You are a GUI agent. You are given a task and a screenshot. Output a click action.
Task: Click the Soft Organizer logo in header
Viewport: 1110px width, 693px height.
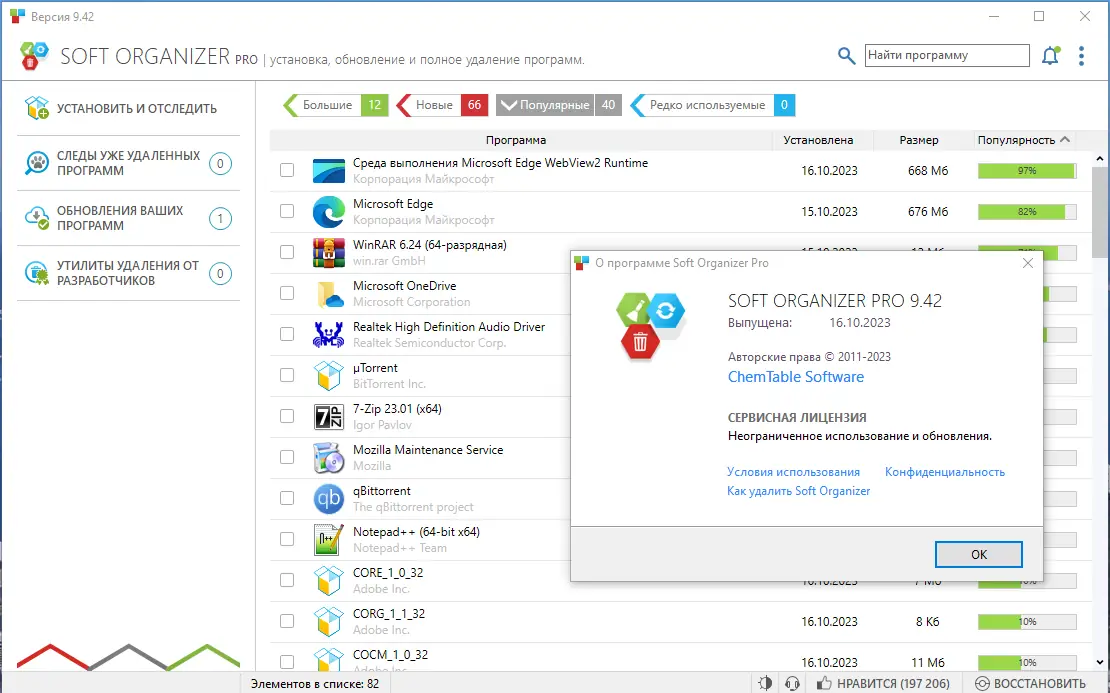click(x=34, y=56)
